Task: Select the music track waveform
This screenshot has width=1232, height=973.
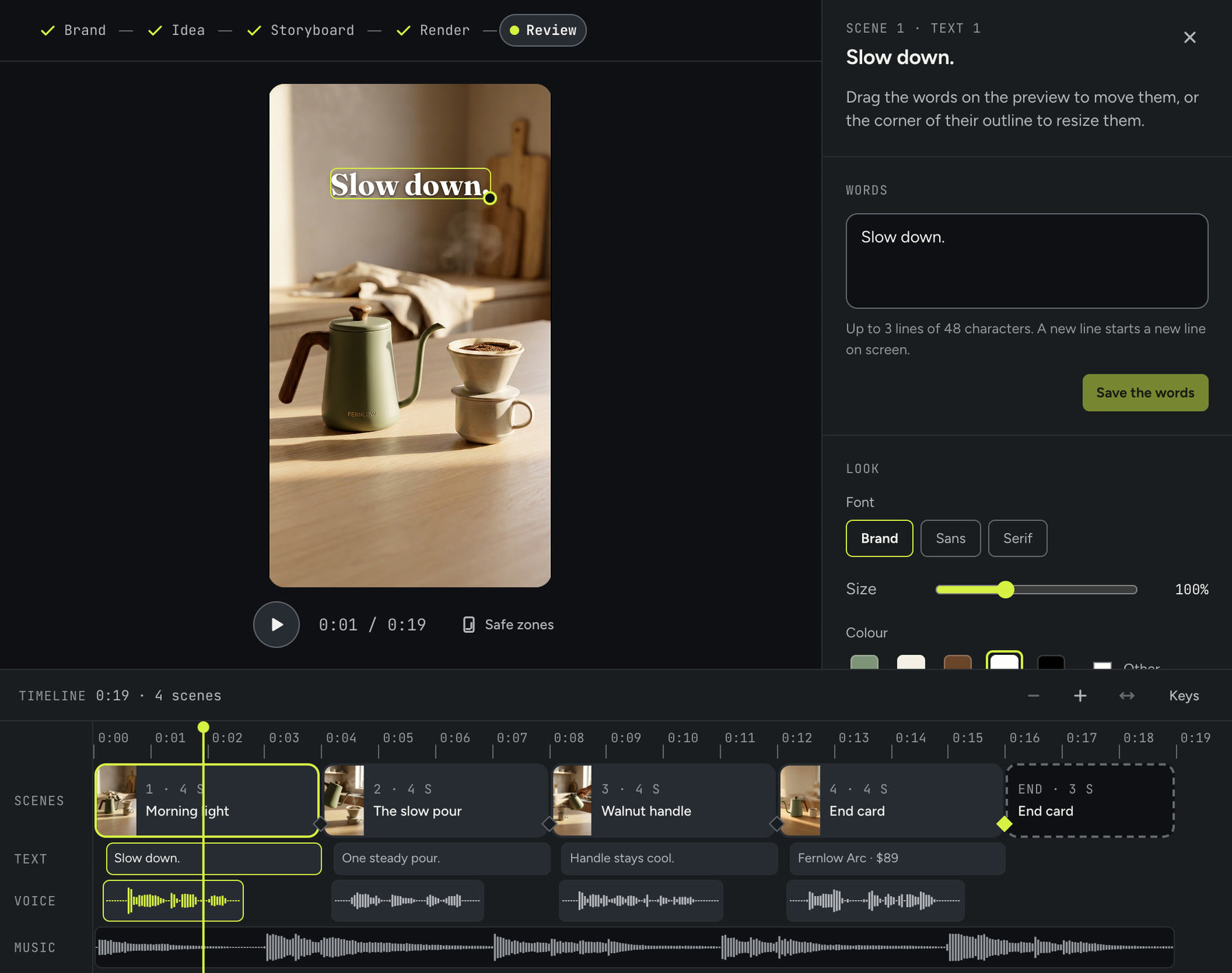Action: (634, 947)
